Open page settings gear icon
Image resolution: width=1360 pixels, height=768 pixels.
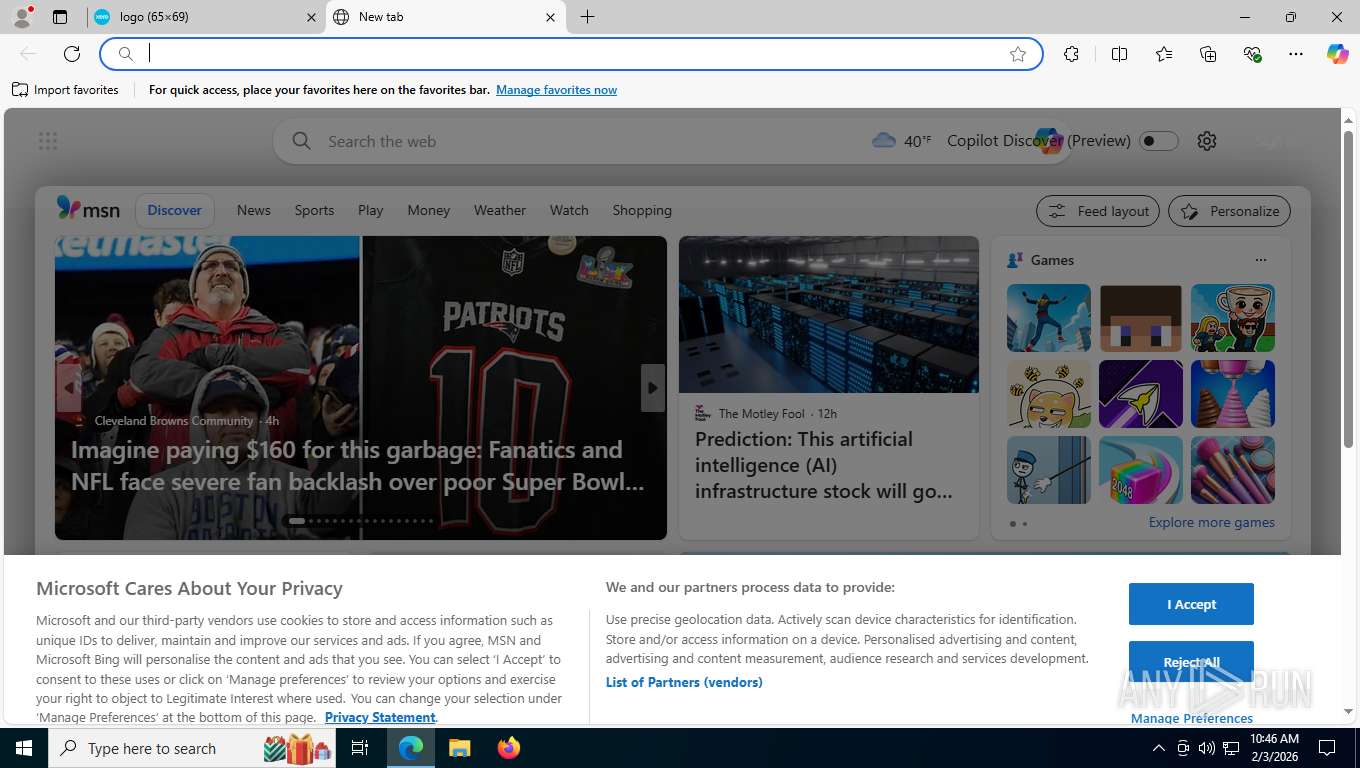point(1207,141)
